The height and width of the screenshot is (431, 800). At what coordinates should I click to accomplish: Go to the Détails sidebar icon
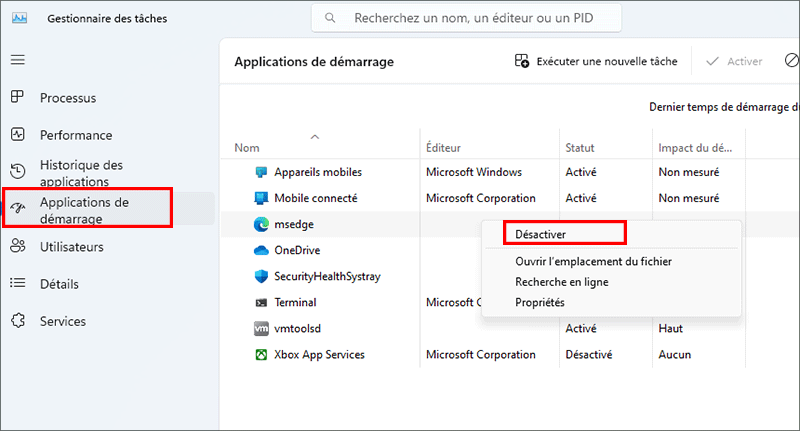(17, 284)
